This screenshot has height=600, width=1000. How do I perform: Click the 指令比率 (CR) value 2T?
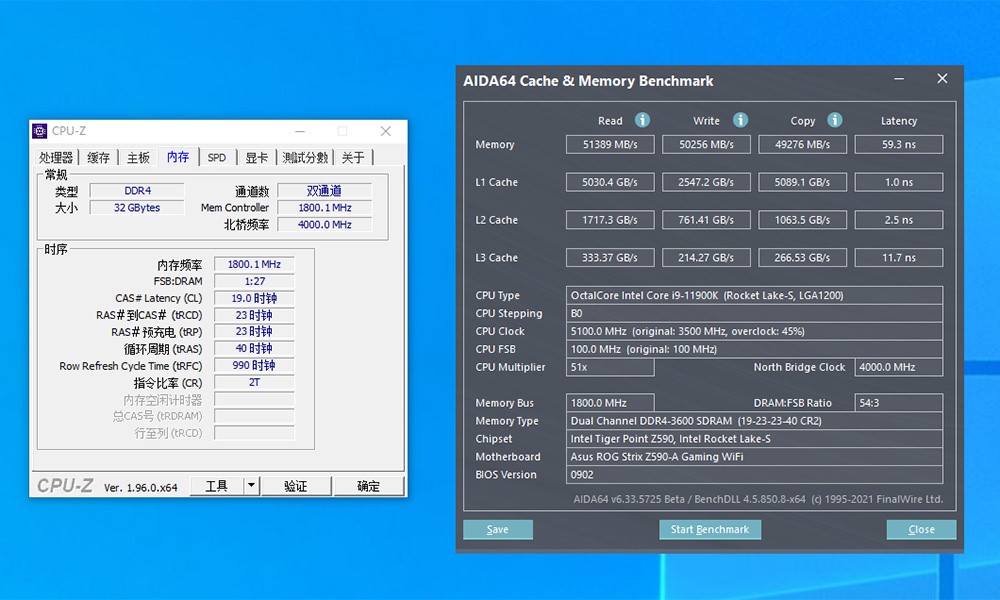[254, 383]
